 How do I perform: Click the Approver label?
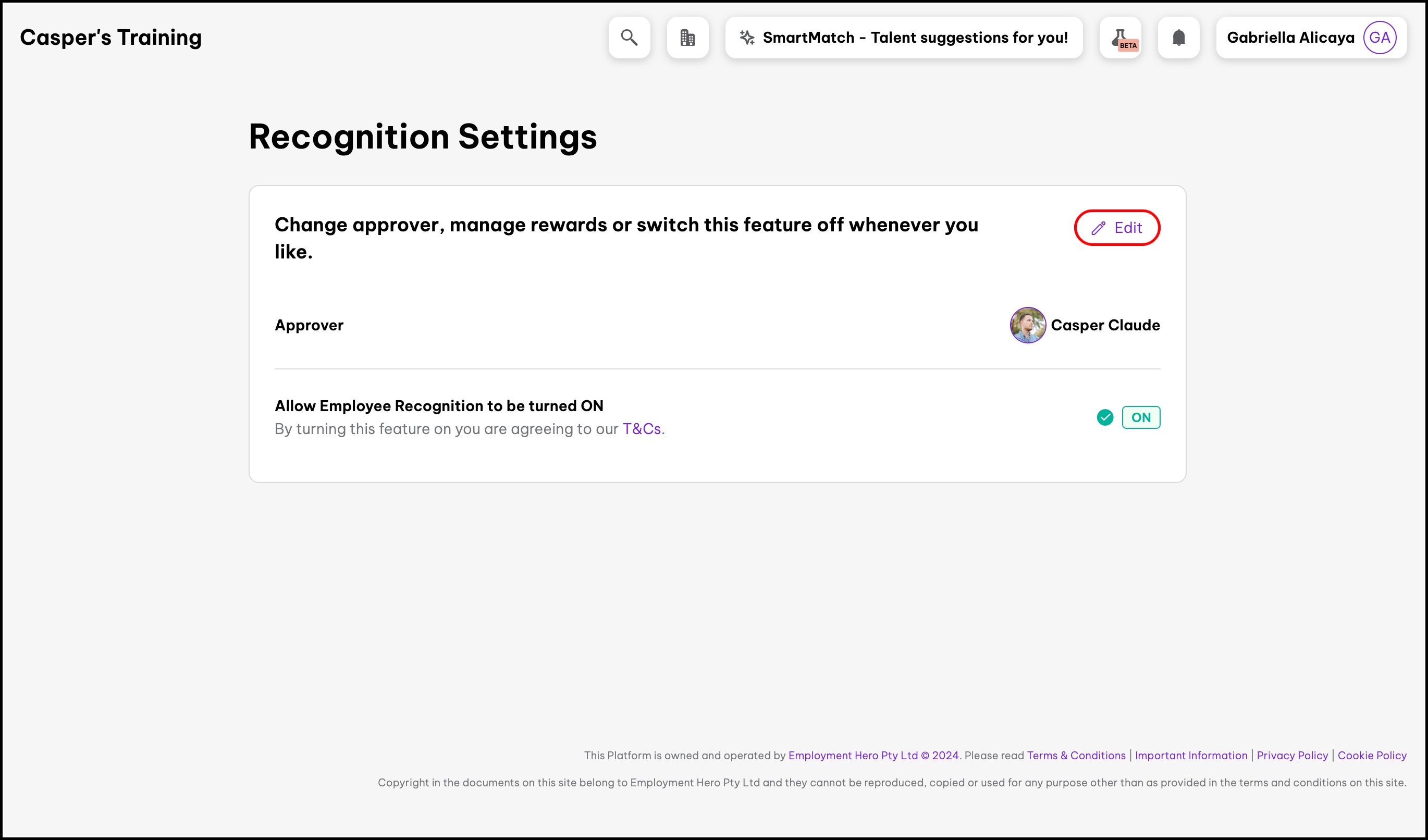click(309, 325)
